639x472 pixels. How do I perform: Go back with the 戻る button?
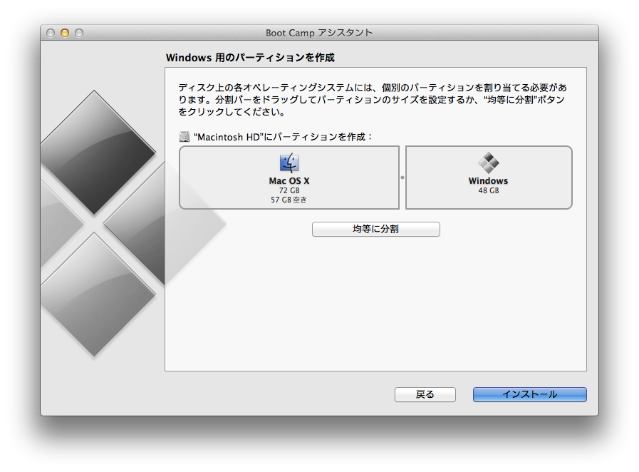425,394
